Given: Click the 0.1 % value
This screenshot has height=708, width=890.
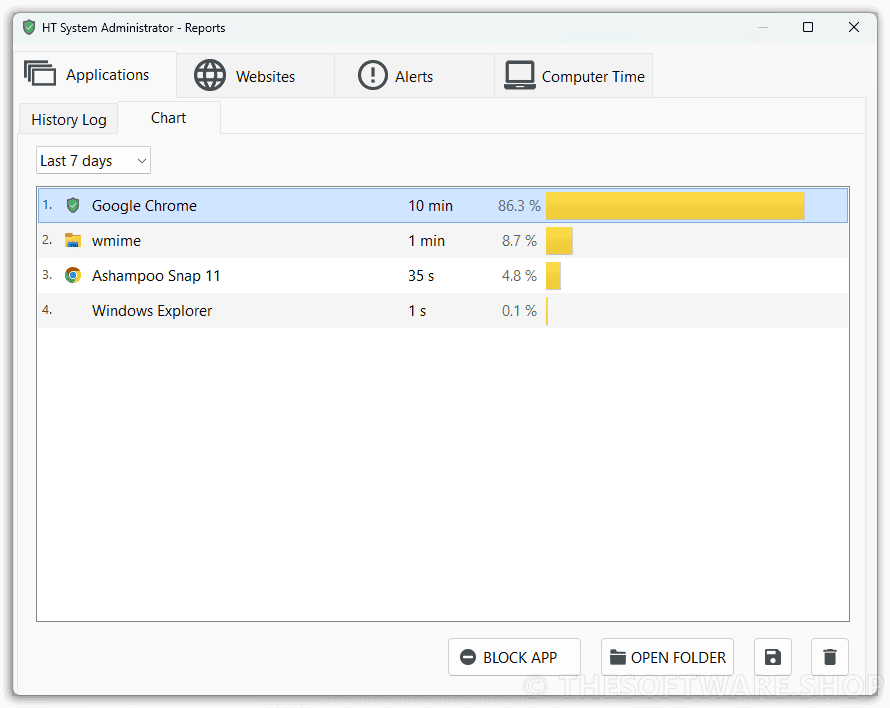Looking at the screenshot, I should [519, 311].
